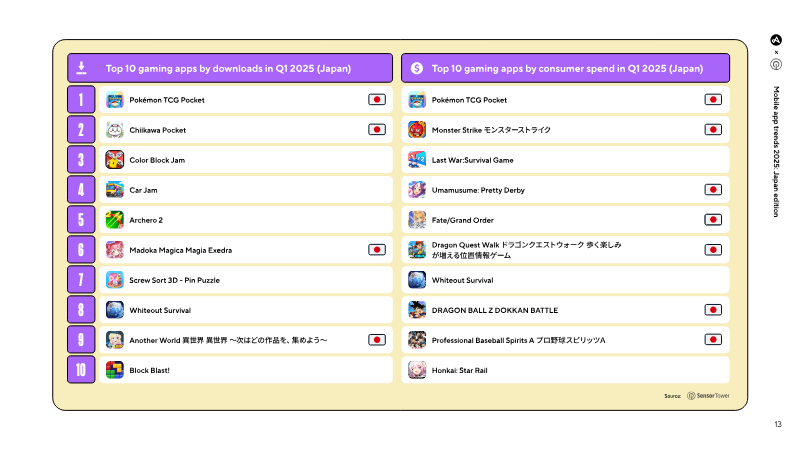Click the Japan flag beside Umamusume: Pretty Derby
Image resolution: width=800 pixels, height=450 pixels.
(713, 190)
